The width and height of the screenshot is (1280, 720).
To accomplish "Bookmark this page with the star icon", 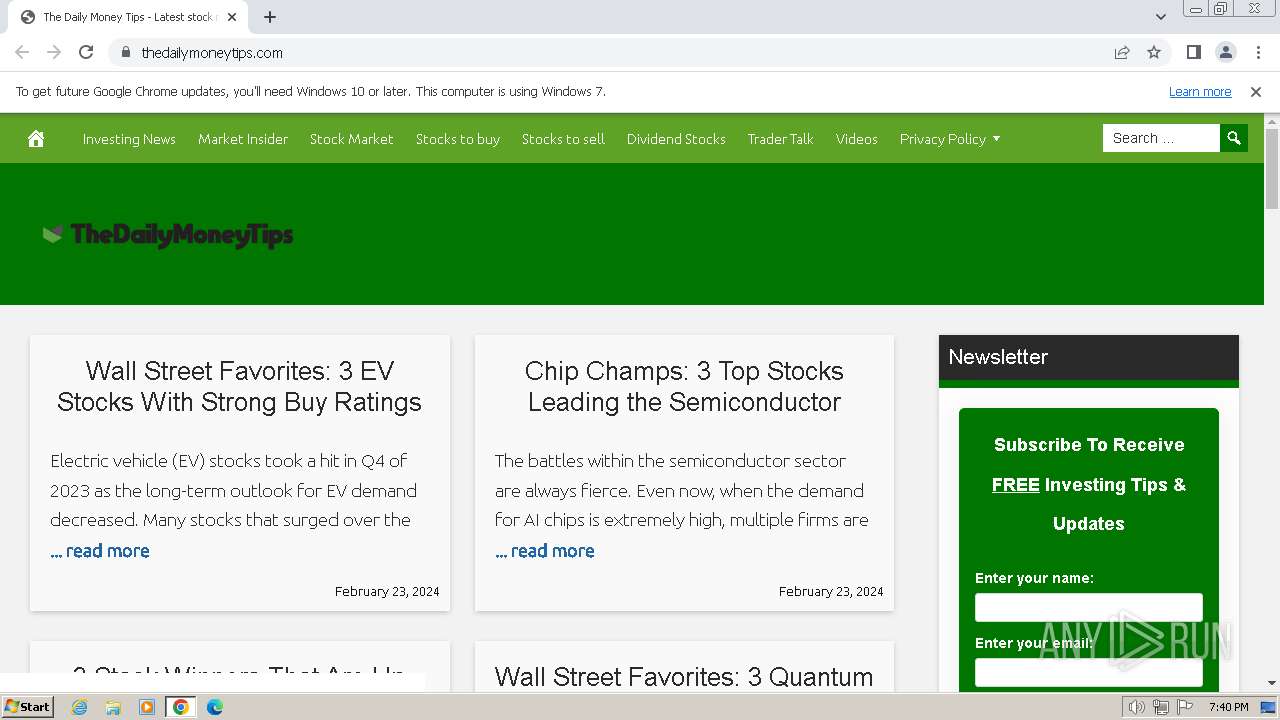I will (x=1154, y=52).
